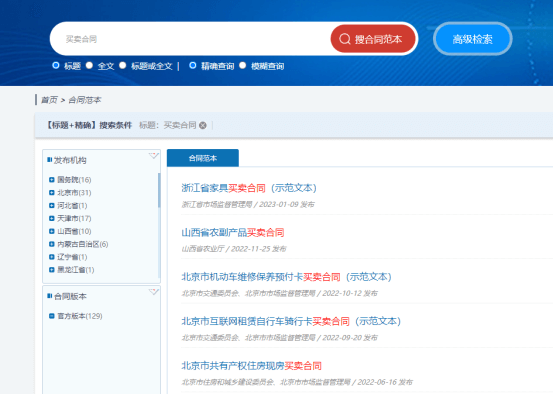Viewport: 553px width, 395px height.
Task: Select the 标题 radio button
Action: click(x=55, y=65)
